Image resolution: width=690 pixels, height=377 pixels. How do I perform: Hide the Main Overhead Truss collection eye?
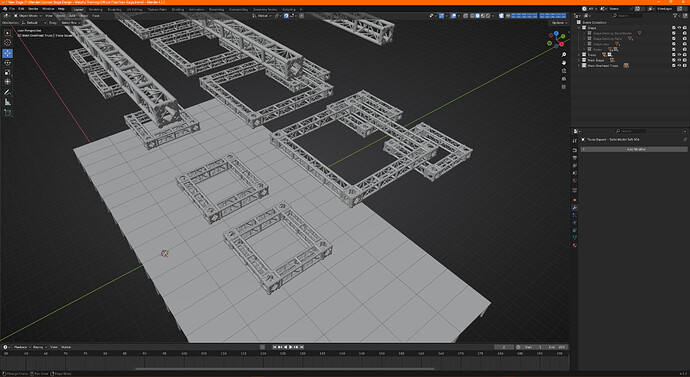679,66
